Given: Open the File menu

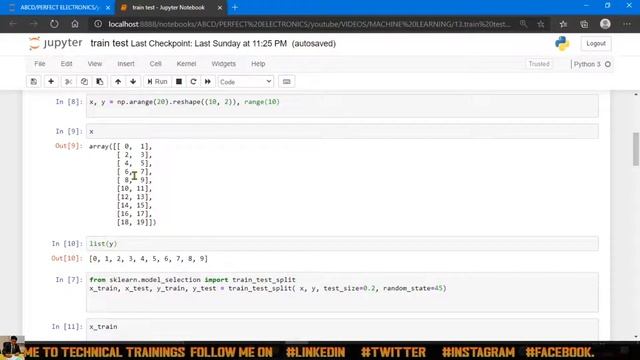Looking at the screenshot, I should click(40, 64).
